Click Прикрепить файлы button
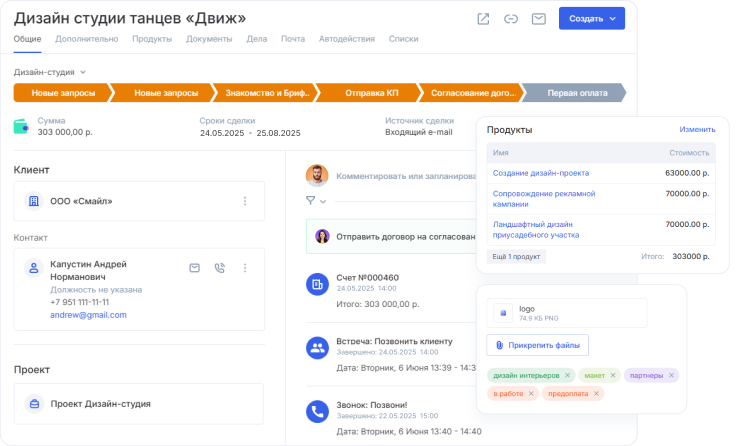 tap(538, 345)
